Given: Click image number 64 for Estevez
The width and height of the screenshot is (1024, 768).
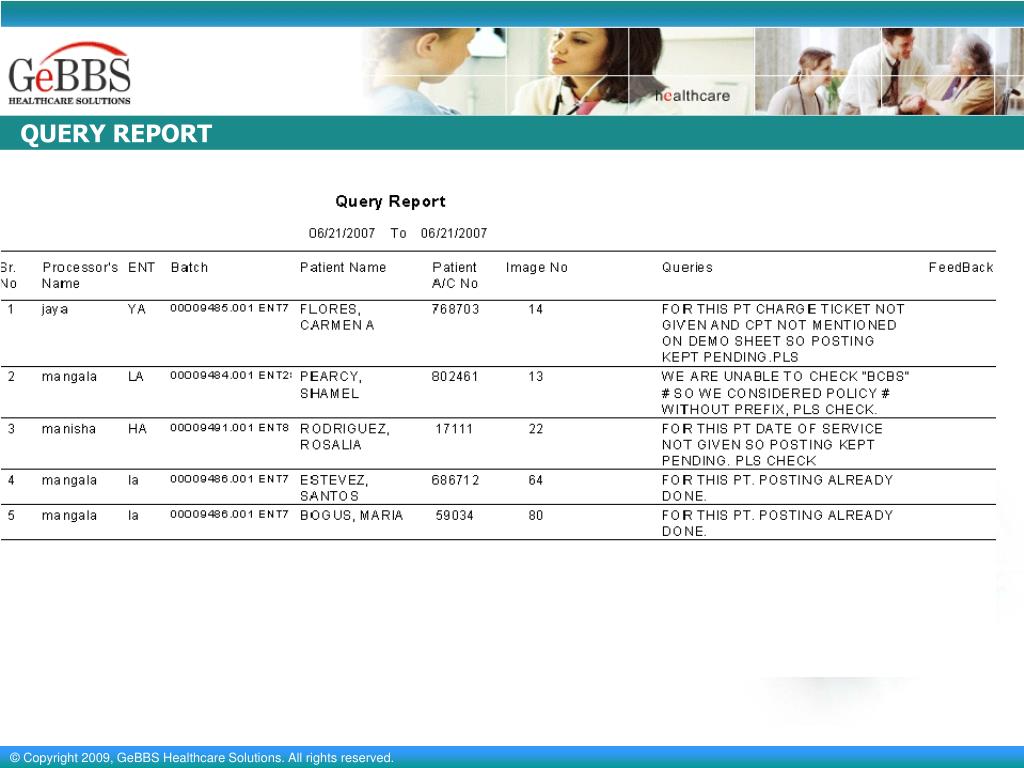Looking at the screenshot, I should pos(536,480).
